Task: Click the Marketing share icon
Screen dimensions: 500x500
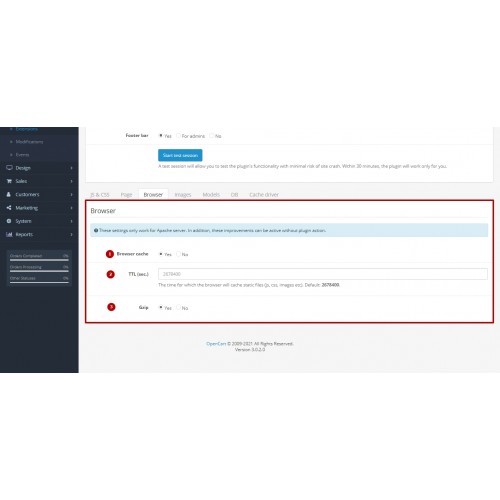Action: coord(9,208)
